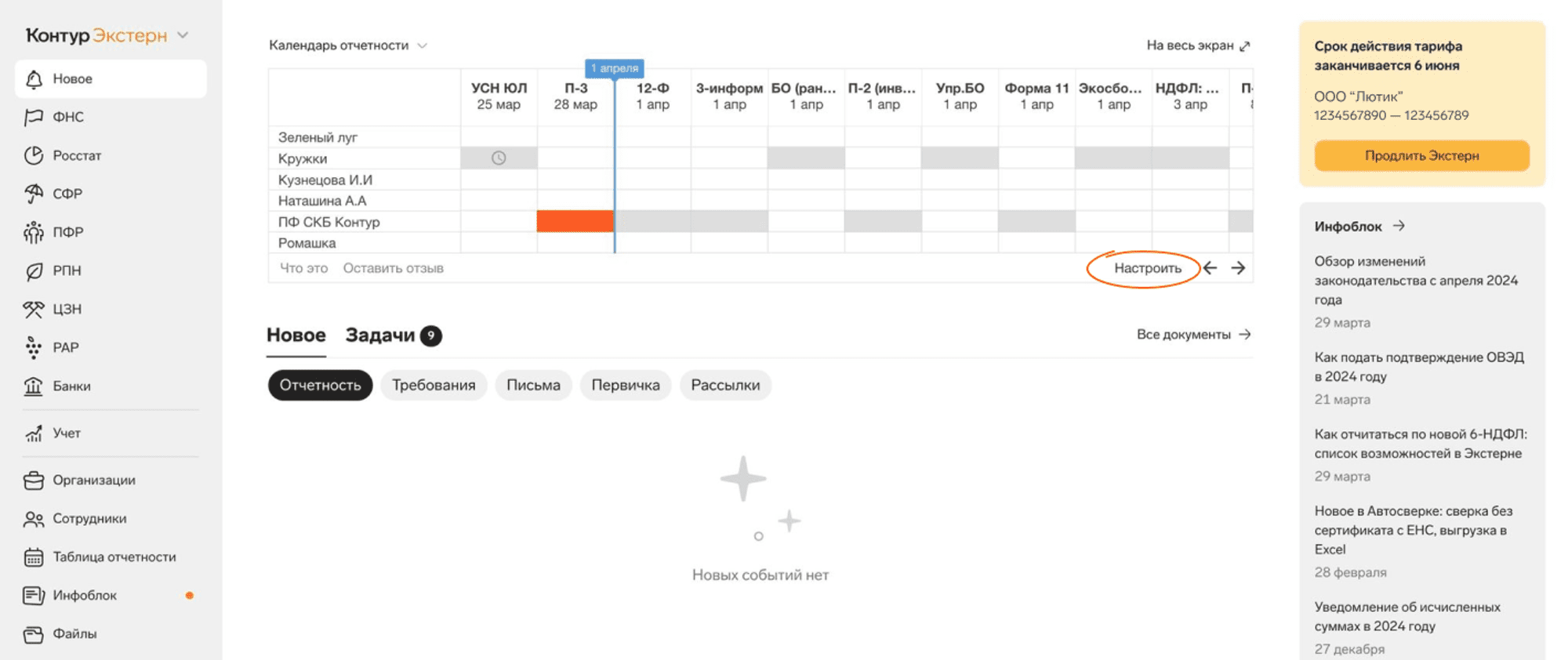Open СФР umbrella icon in sidebar
This screenshot has height=660, width=1568.
tap(34, 194)
